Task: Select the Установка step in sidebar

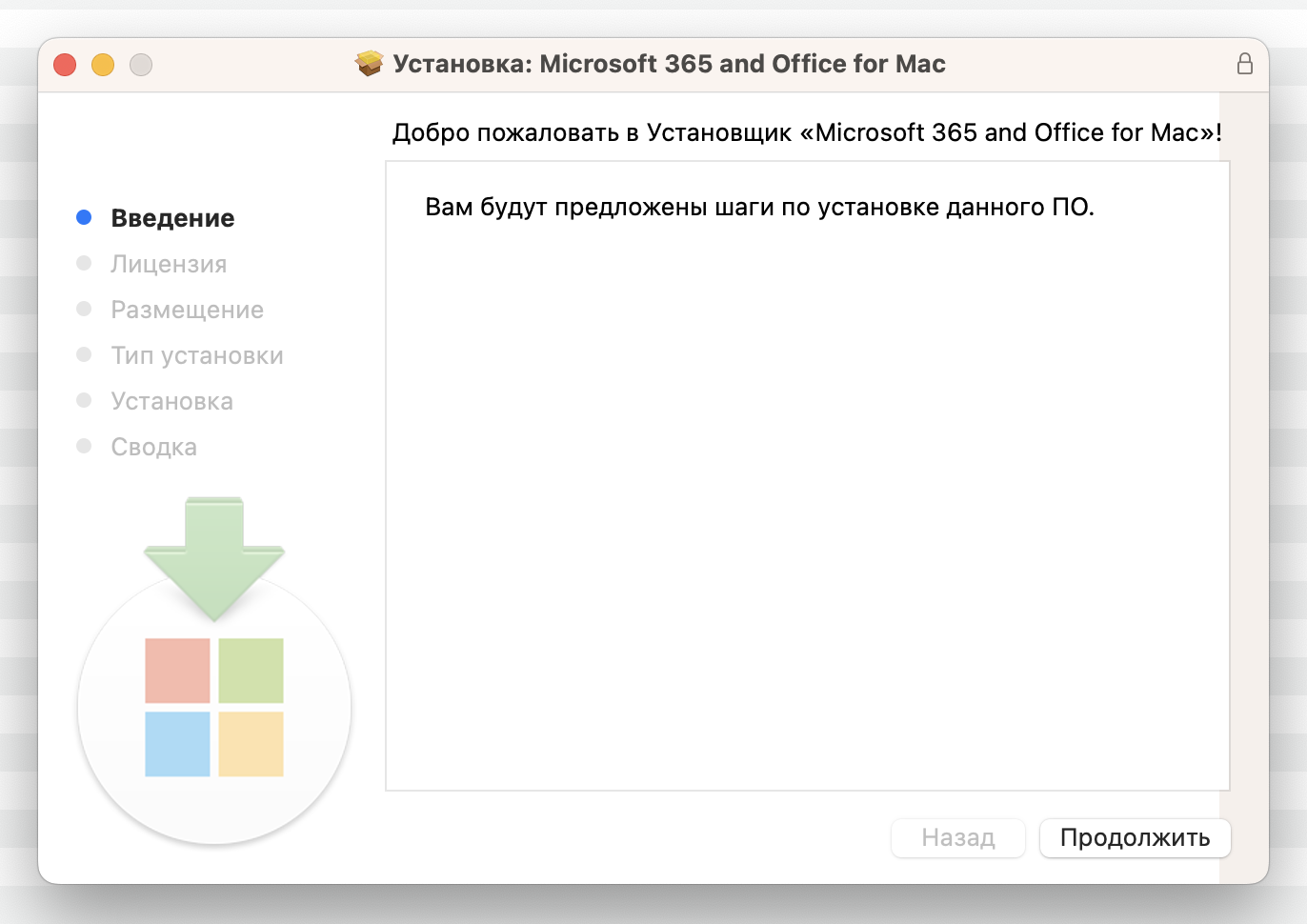Action: (x=171, y=401)
